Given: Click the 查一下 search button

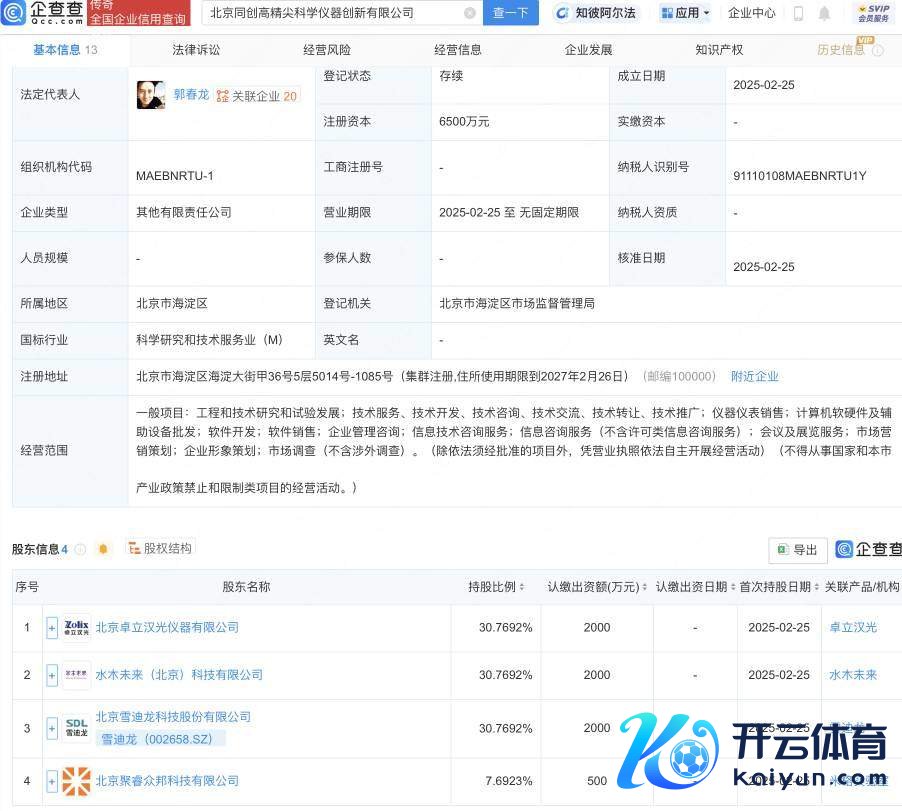Looking at the screenshot, I should [511, 13].
